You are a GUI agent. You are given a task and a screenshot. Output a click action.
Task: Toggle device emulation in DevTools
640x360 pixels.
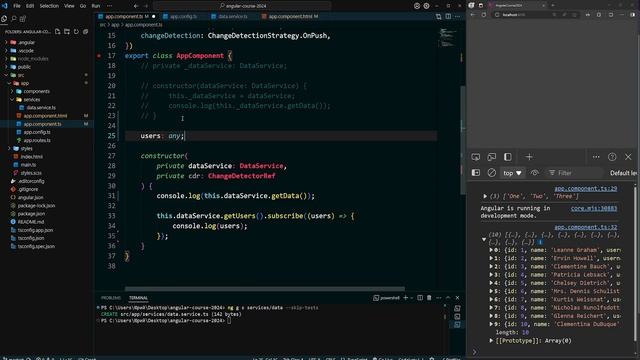(x=492, y=157)
